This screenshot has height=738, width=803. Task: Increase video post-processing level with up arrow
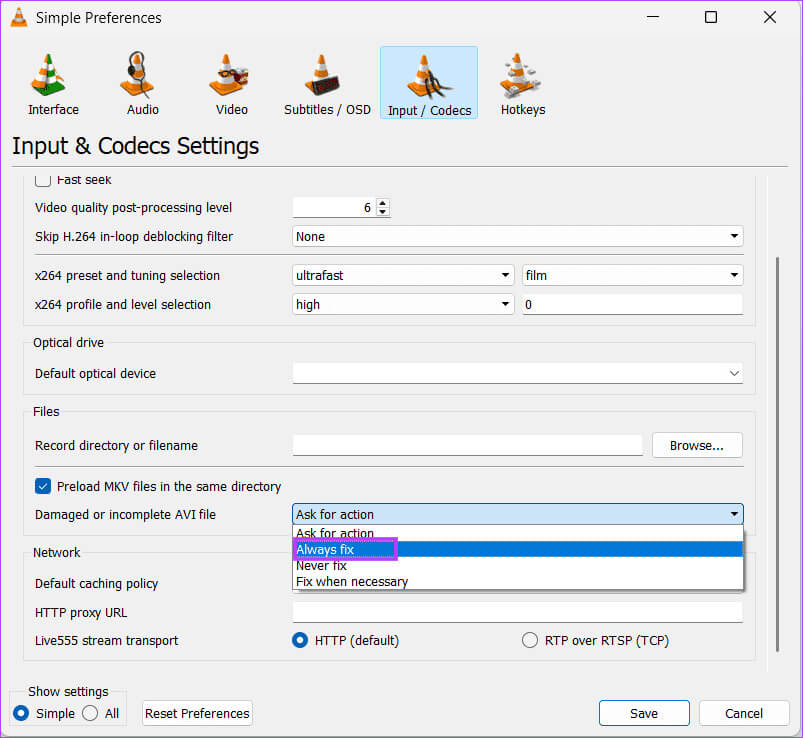[383, 203]
